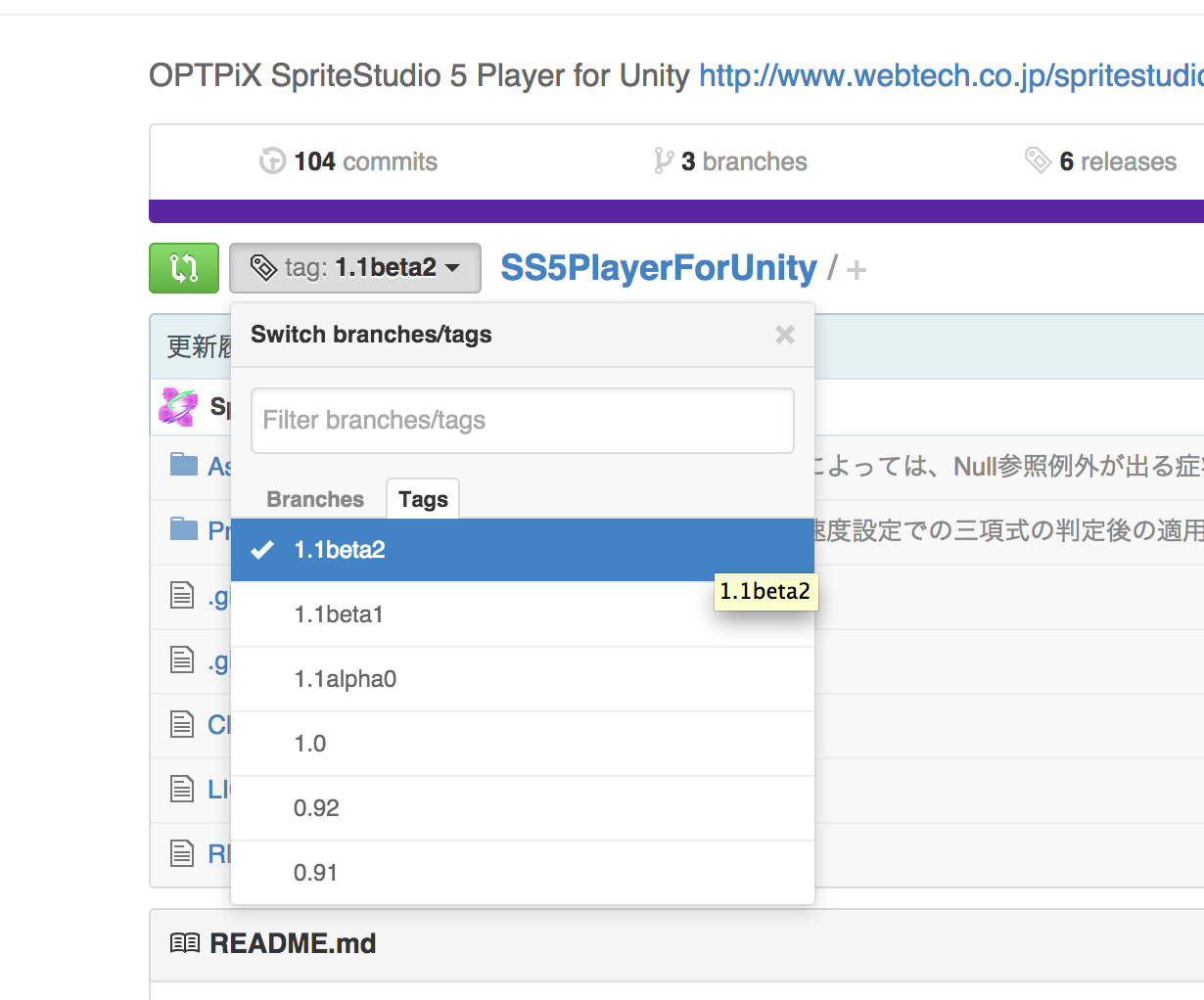1204x1000 pixels.
Task: Click the commits history icon
Action: click(272, 161)
